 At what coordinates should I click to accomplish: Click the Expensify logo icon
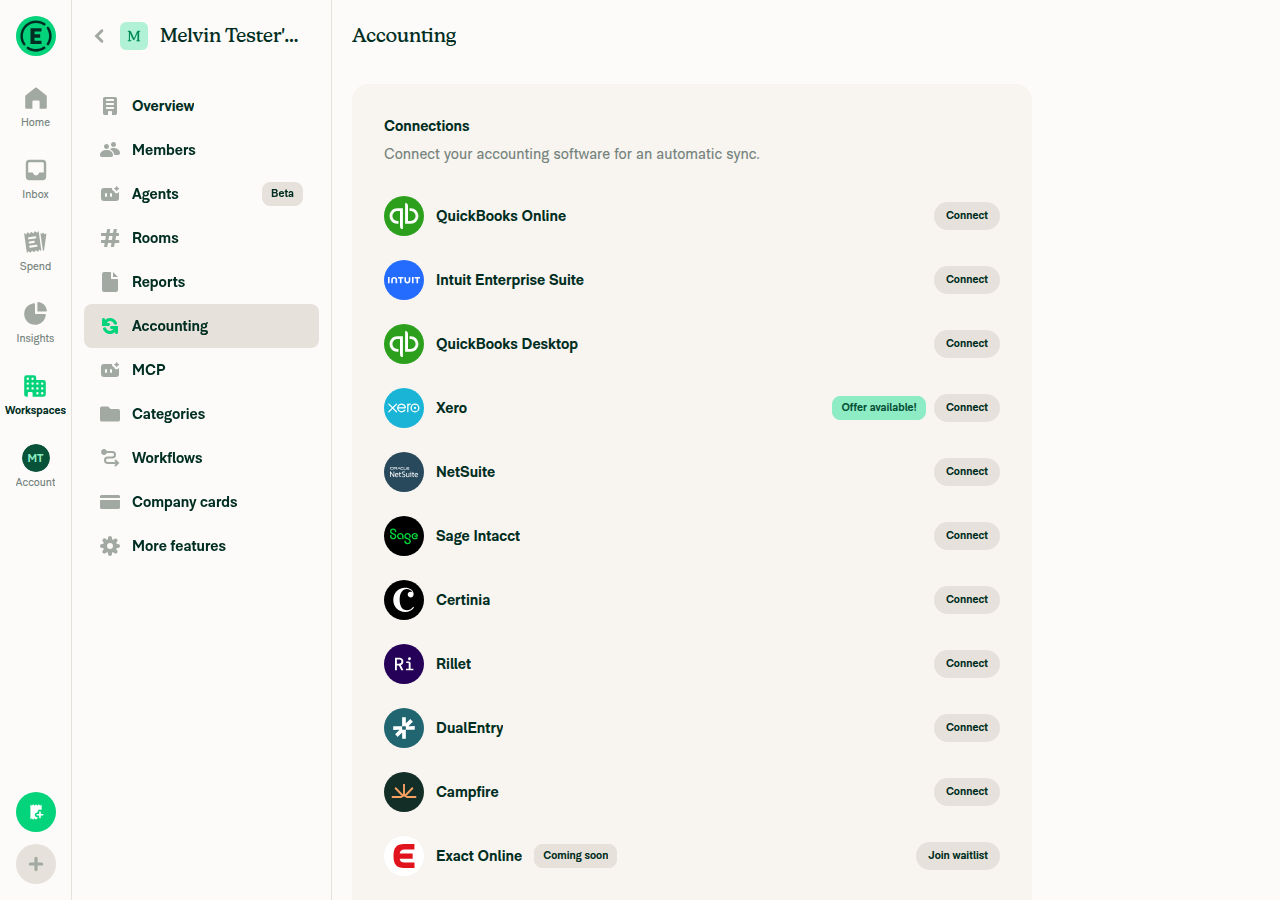coord(36,36)
